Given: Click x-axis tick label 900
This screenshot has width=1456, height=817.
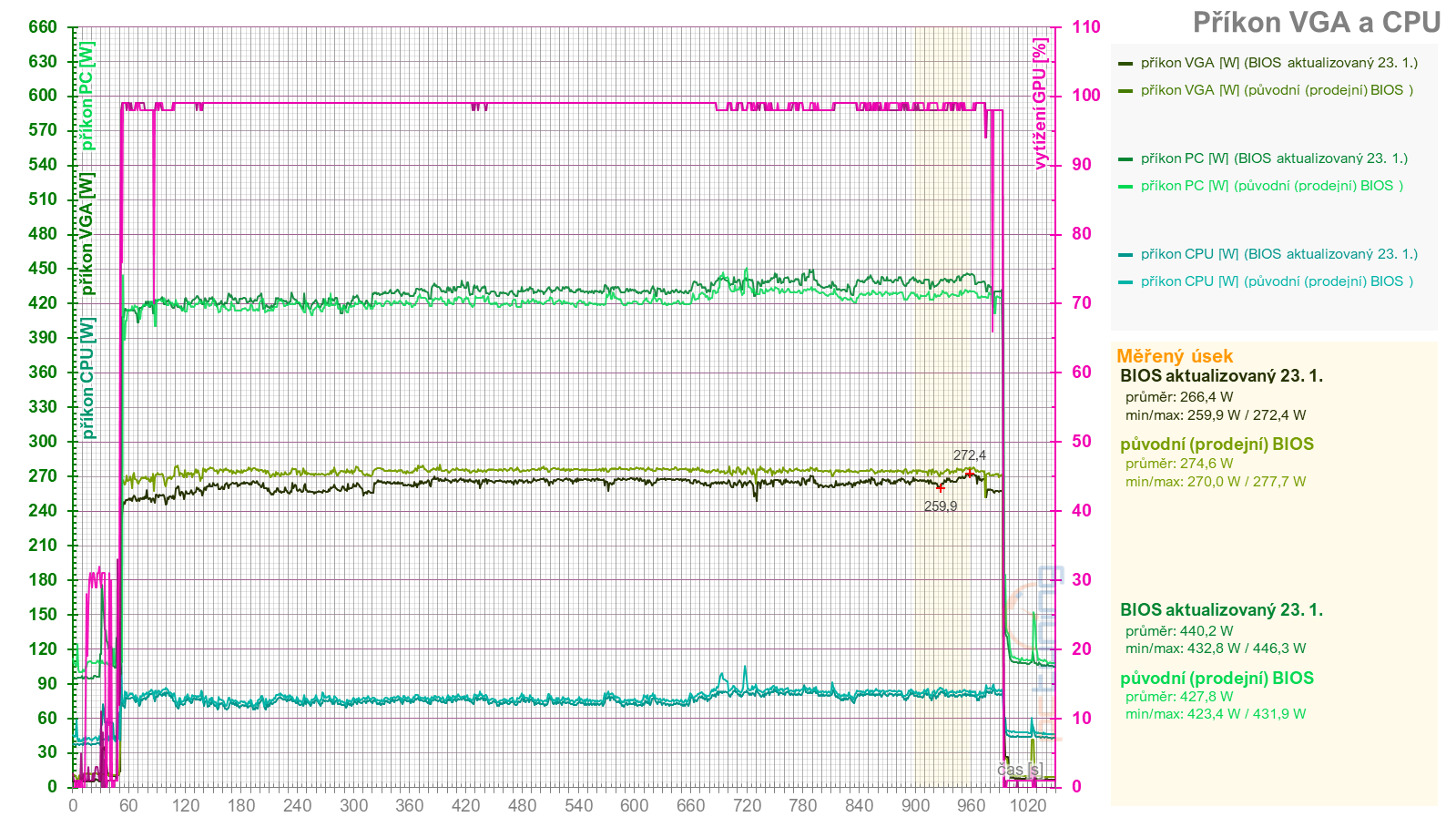Looking at the screenshot, I should 915,805.
